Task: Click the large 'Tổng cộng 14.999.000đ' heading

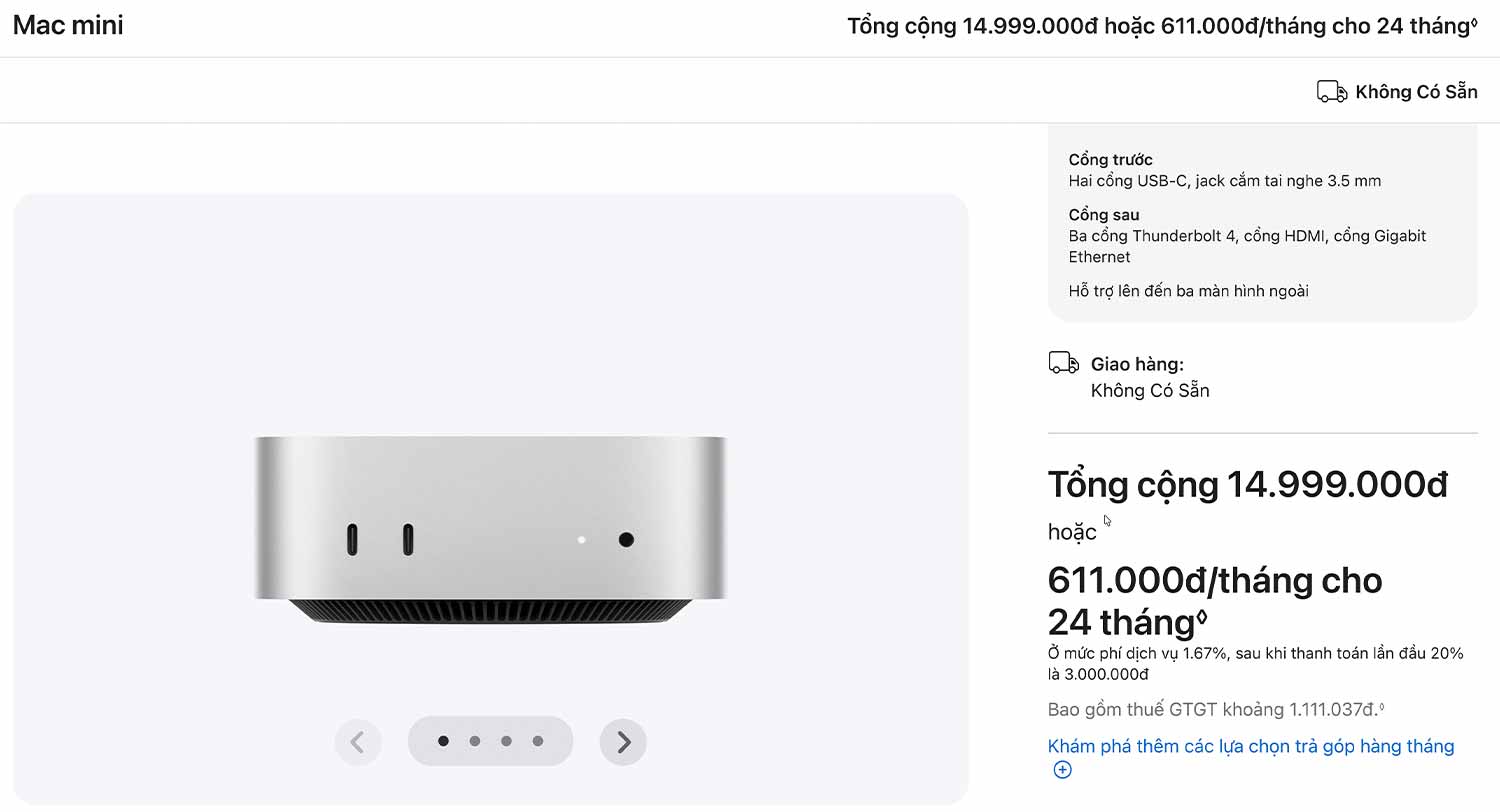Action: click(x=1247, y=485)
